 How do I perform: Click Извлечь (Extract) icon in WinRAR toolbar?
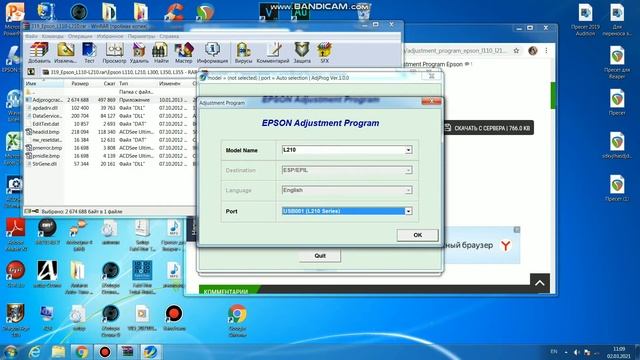pyautogui.click(x=65, y=53)
